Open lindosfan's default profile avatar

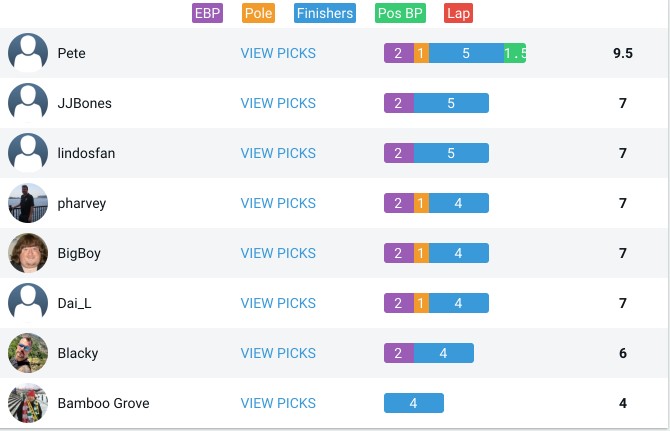pos(28,153)
